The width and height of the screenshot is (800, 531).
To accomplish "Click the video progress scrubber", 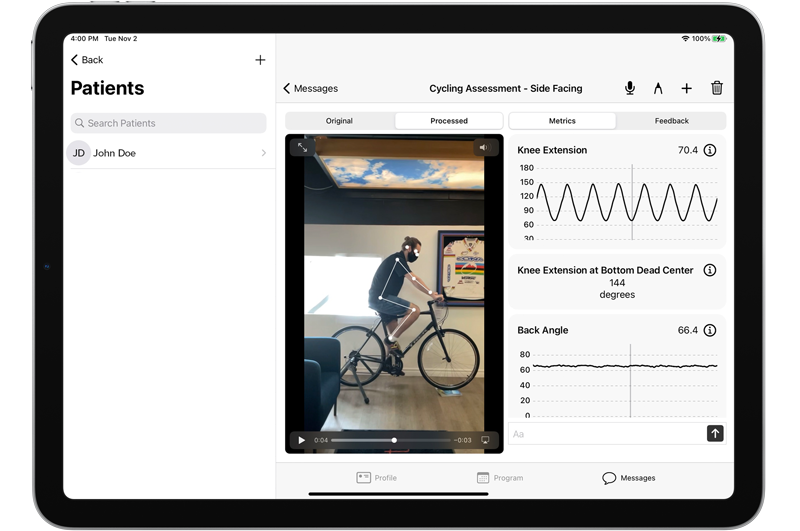I will tap(394, 440).
